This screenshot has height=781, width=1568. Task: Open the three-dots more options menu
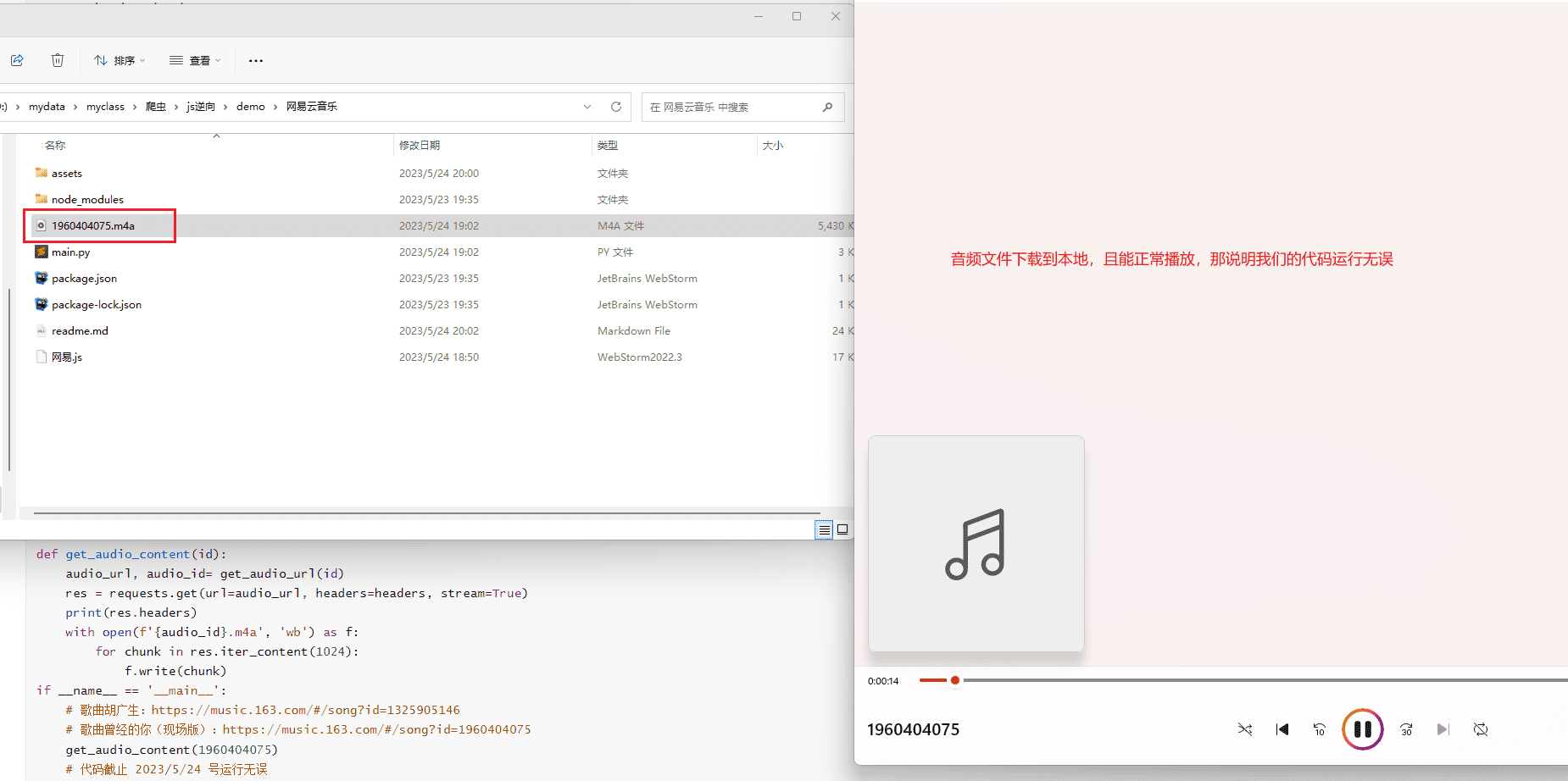point(256,60)
